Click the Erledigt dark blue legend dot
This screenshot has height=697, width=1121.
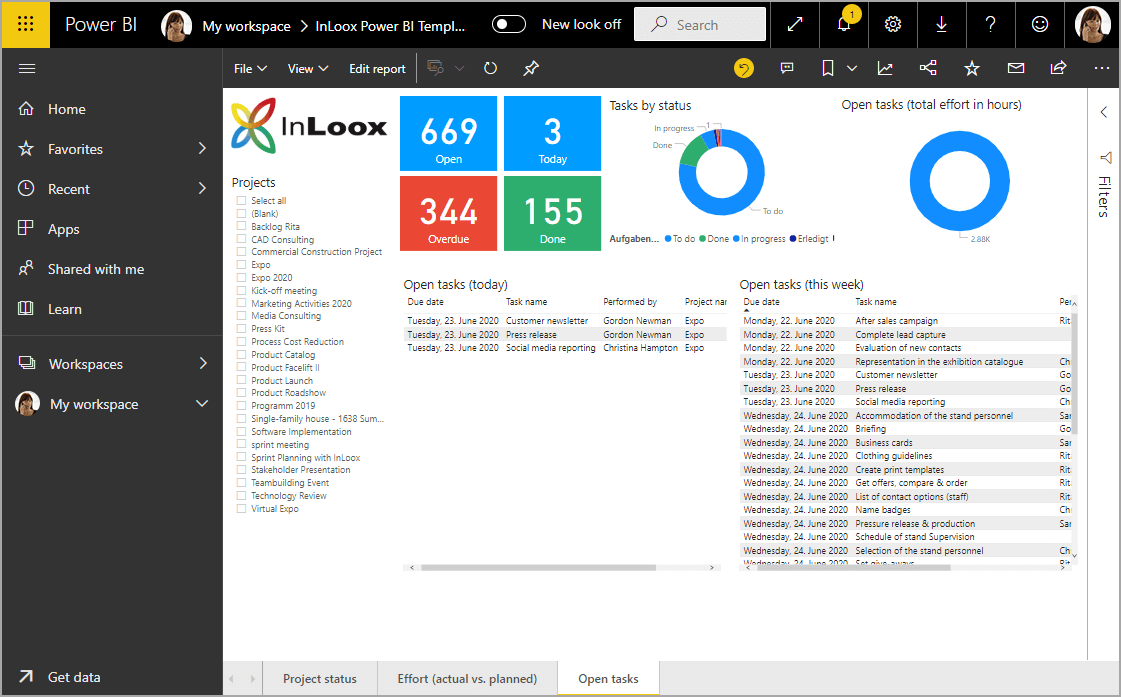[793, 239]
